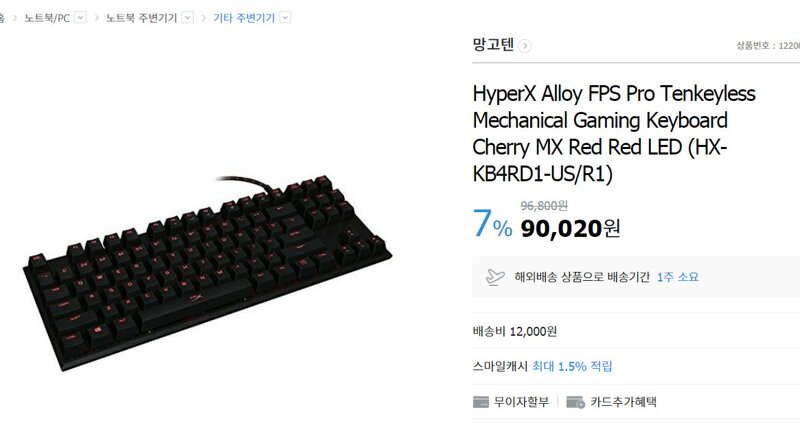800x423 pixels.
Task: Click the airplane overseas shipping icon
Action: click(x=495, y=277)
